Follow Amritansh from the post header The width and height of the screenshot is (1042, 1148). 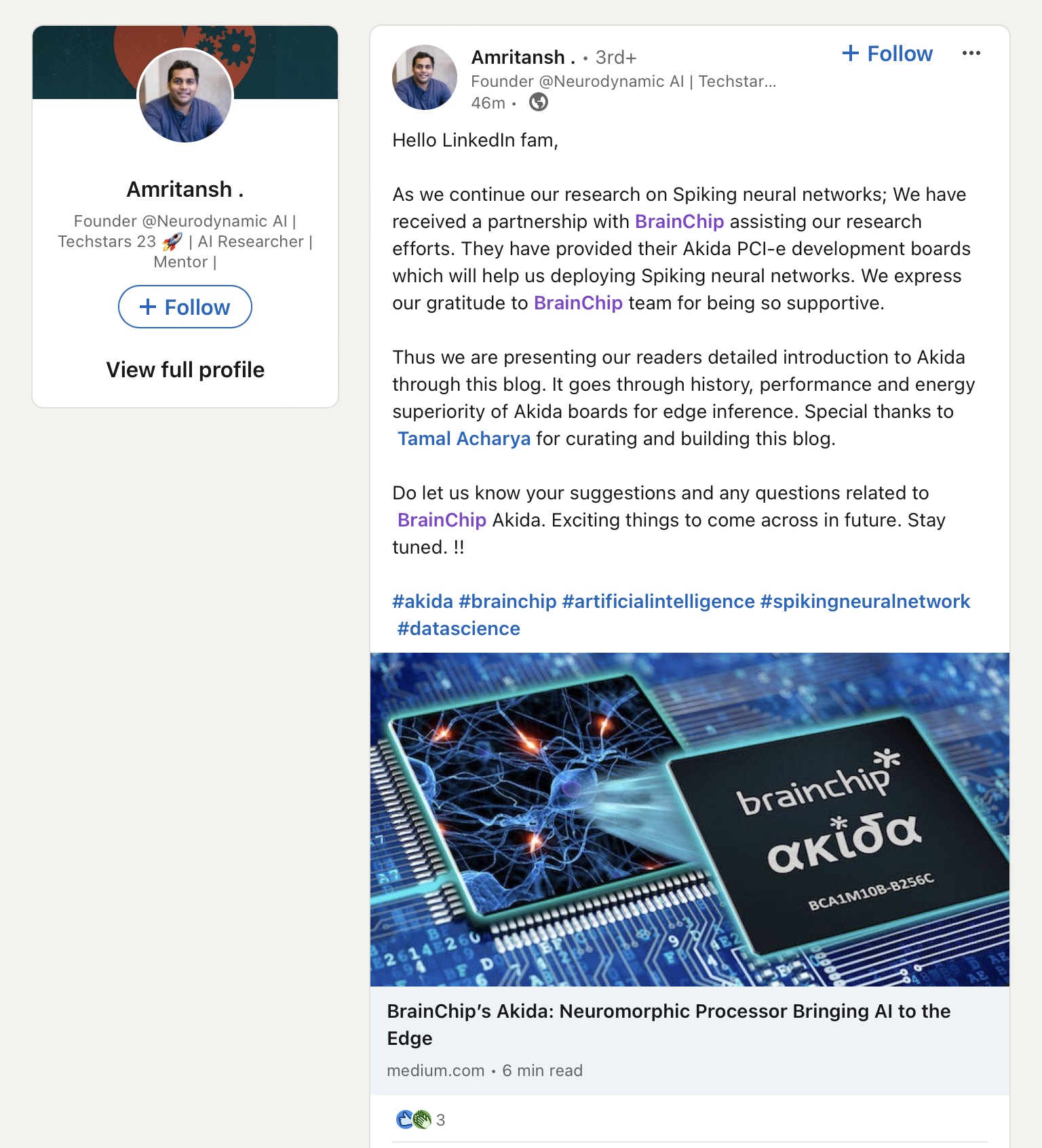click(887, 54)
